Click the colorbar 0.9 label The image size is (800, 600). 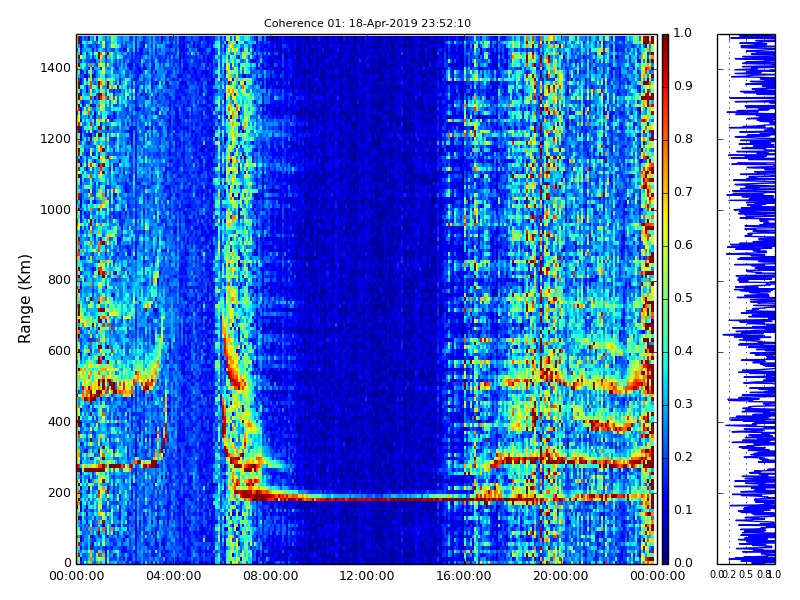683,86
